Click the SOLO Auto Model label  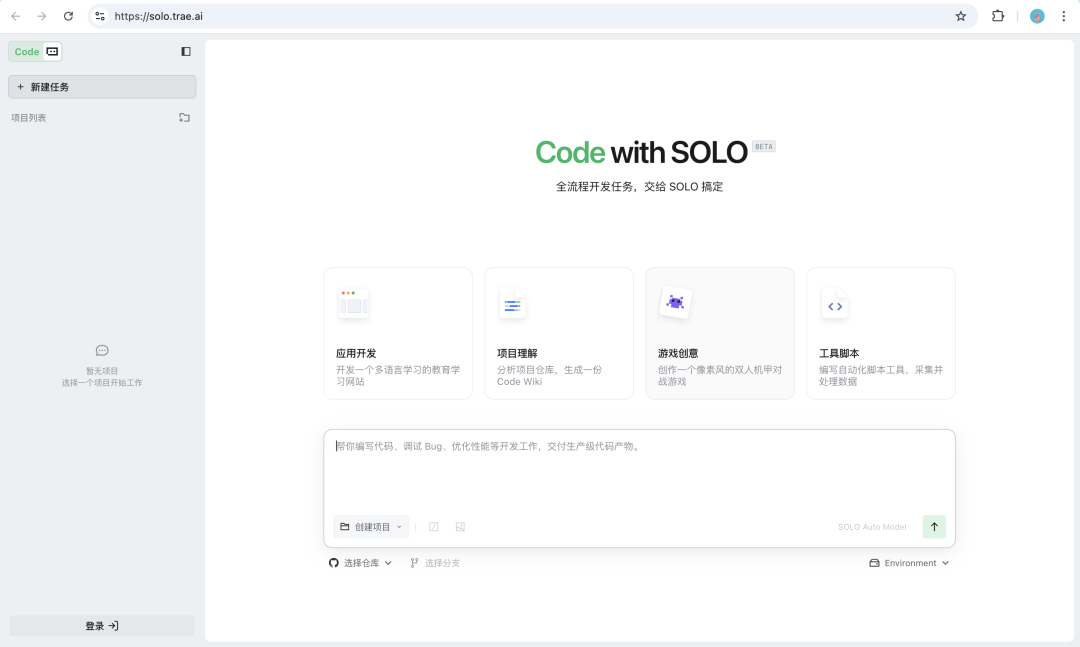coord(872,527)
